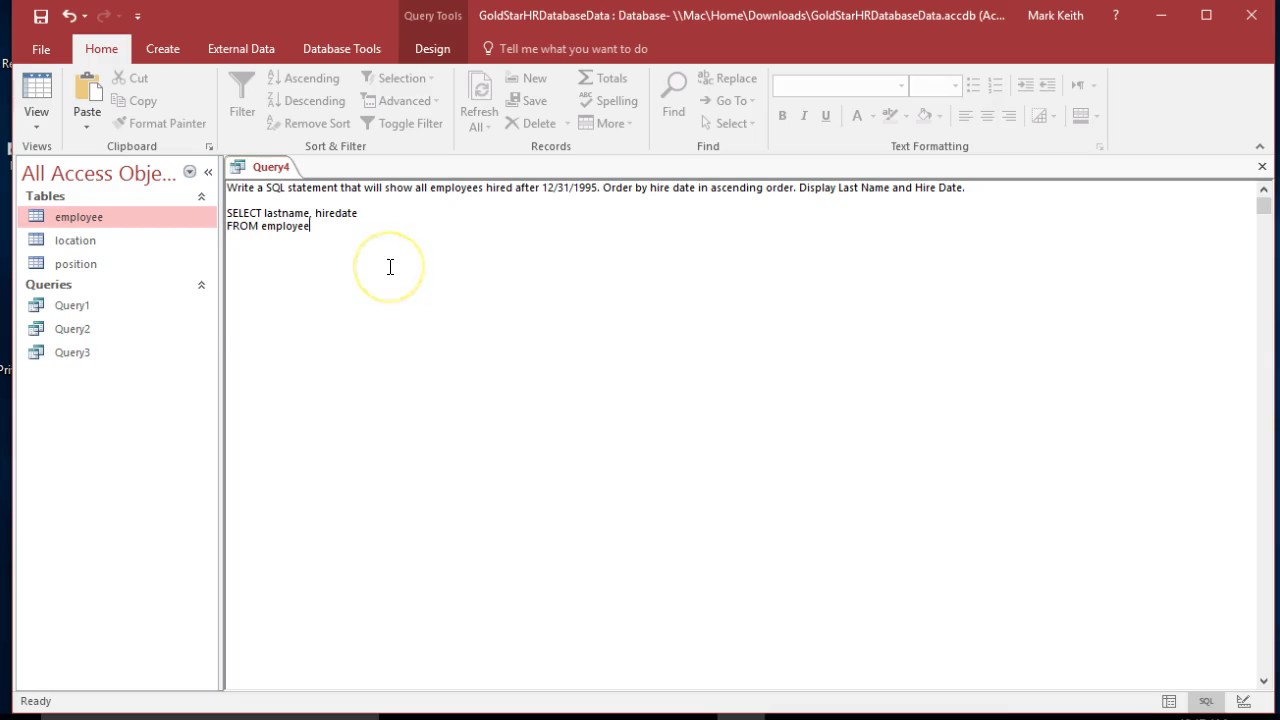Click New record command
This screenshot has width=1280, height=720.
pos(526,78)
